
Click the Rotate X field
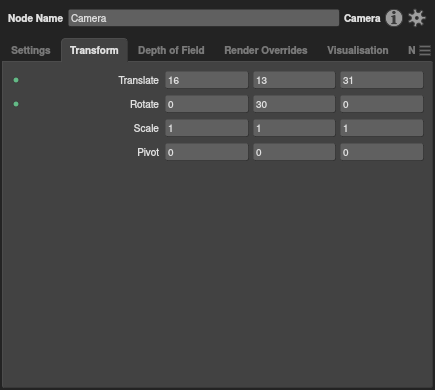coord(207,104)
